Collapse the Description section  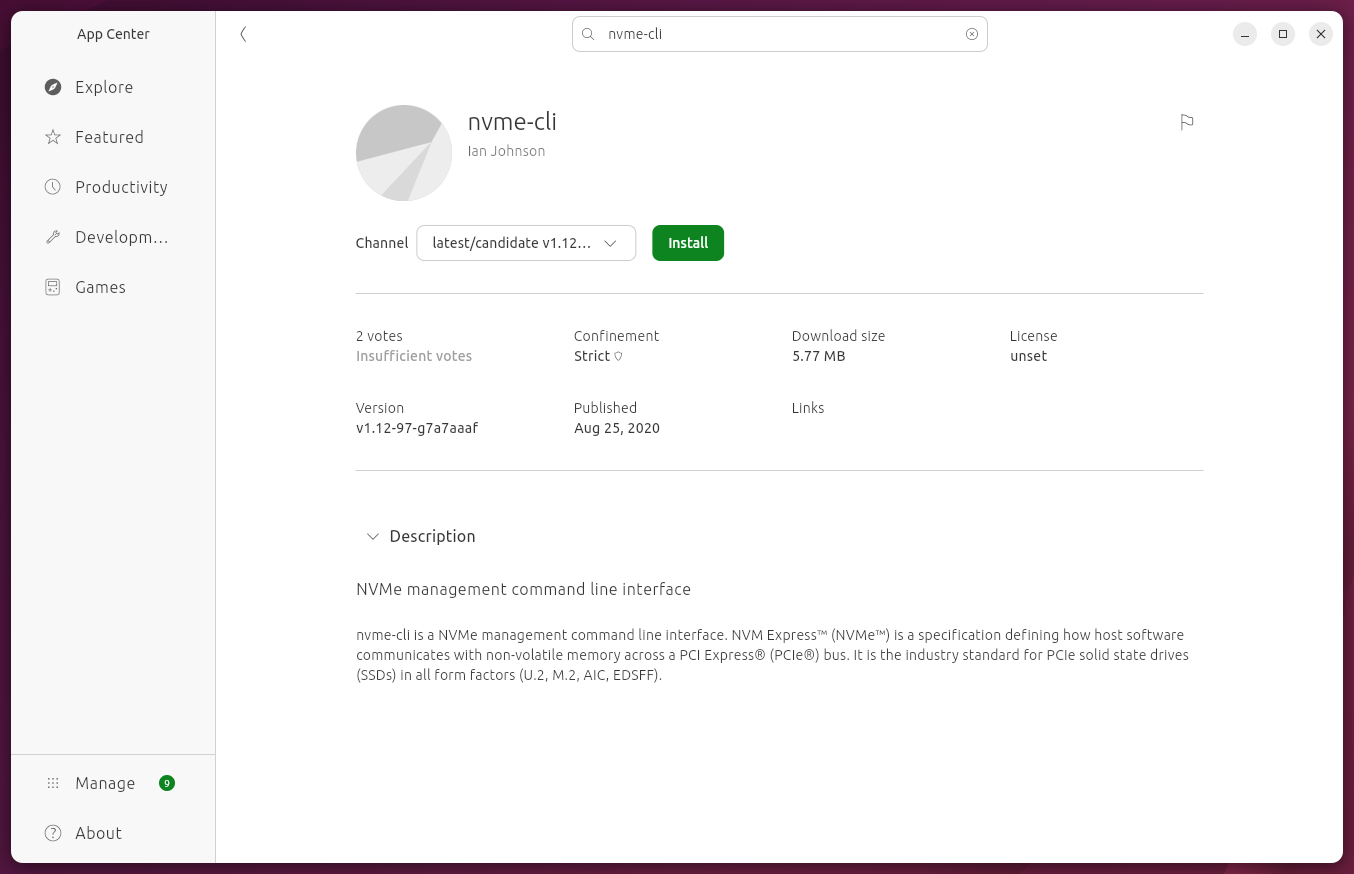coord(373,537)
